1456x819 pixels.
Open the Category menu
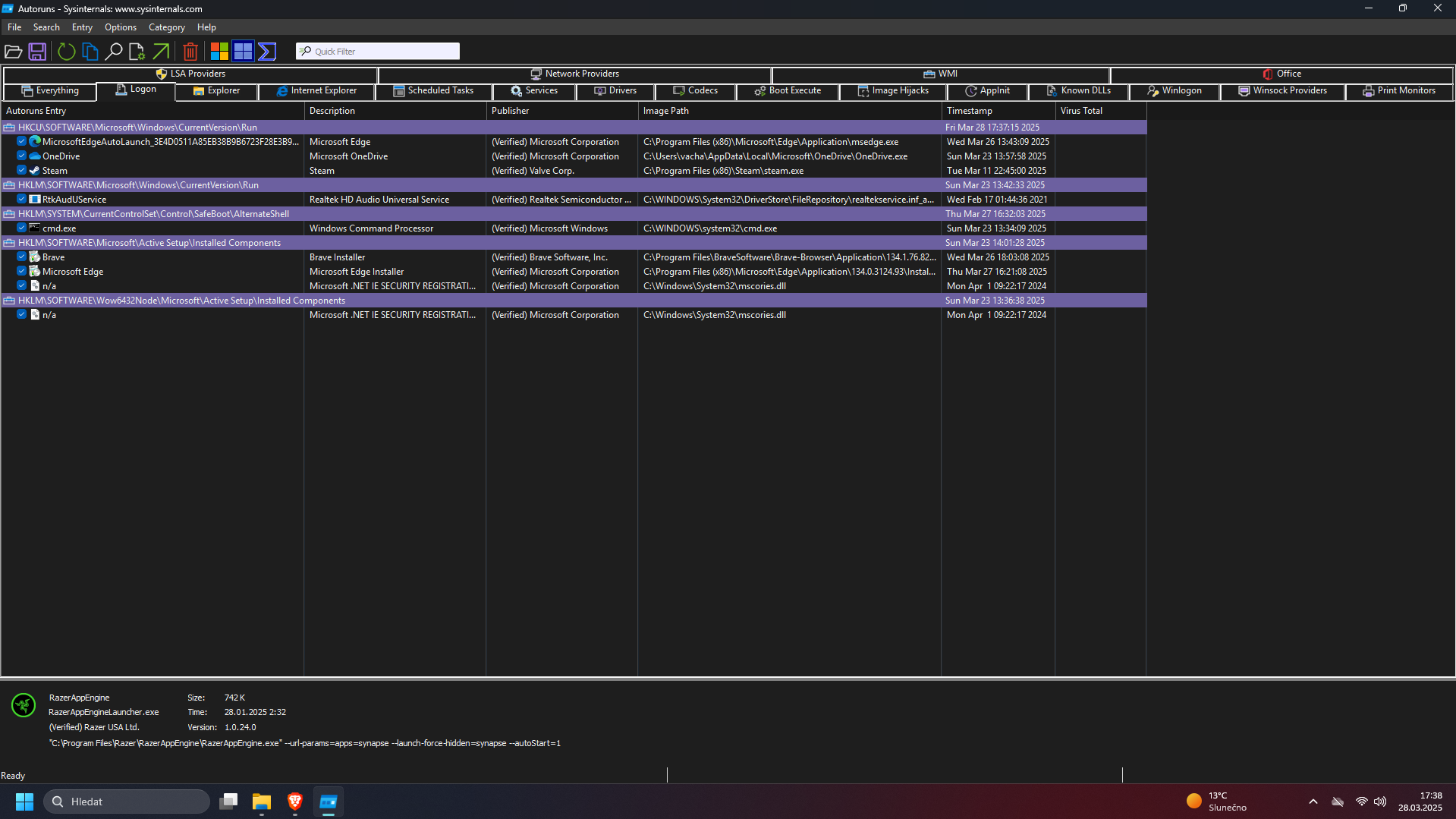click(167, 27)
